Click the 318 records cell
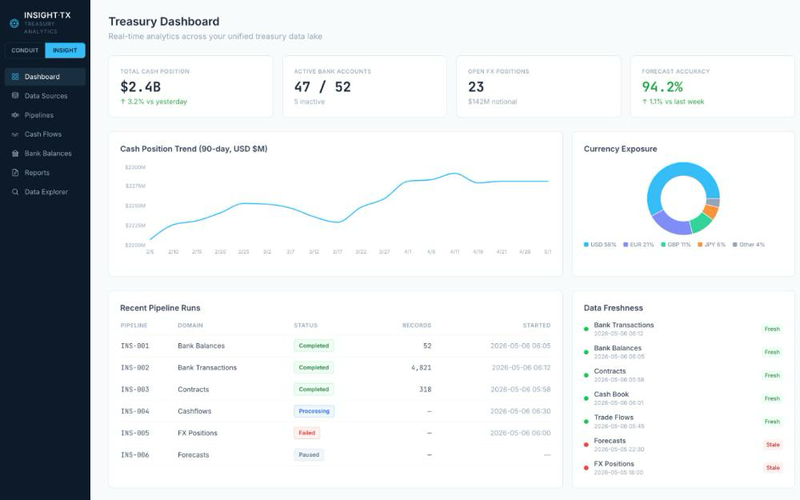Viewport: 800px width, 500px height. 425,389
